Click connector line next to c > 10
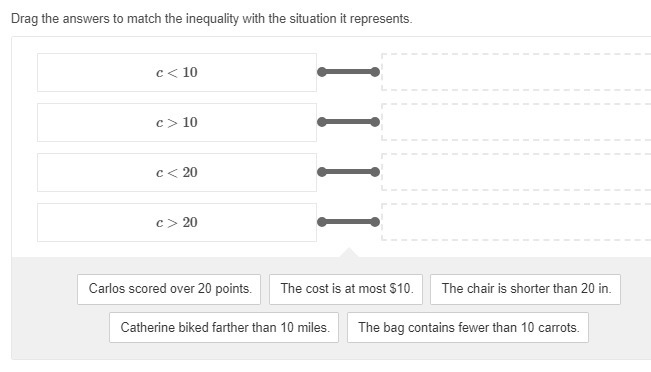651x372 pixels. pos(348,122)
